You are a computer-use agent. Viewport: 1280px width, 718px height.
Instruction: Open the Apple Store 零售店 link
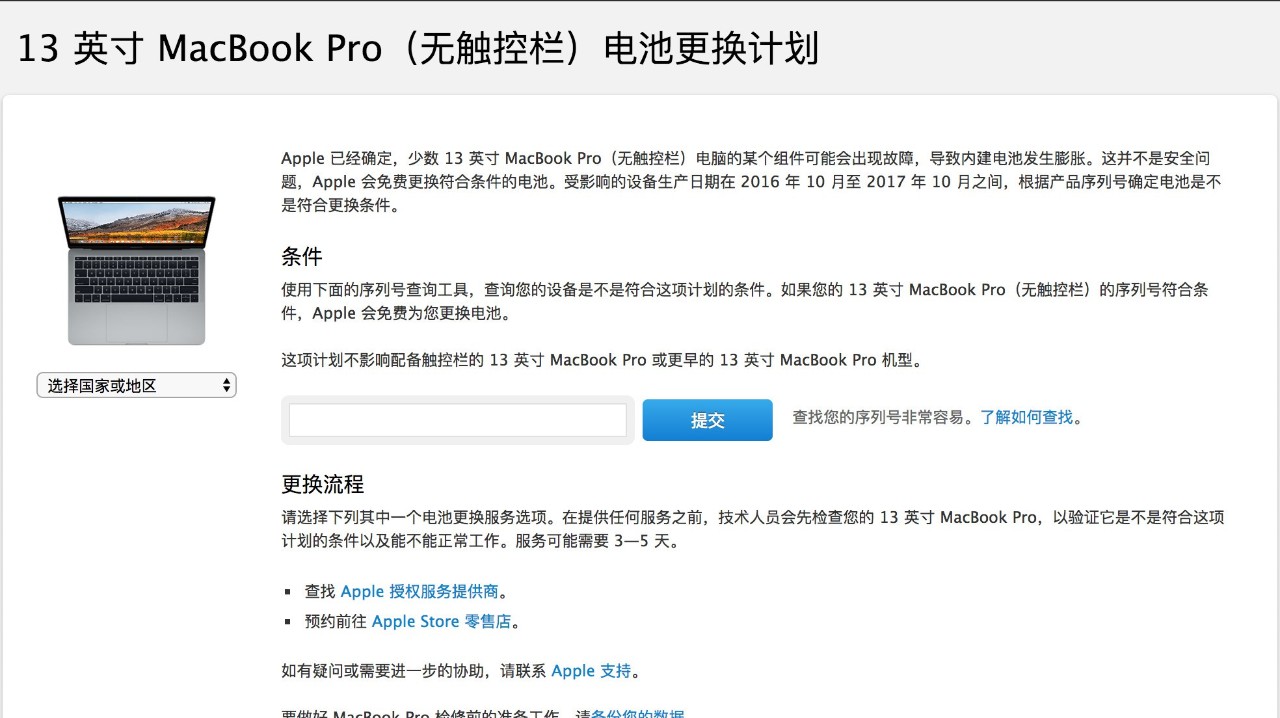coord(441,621)
